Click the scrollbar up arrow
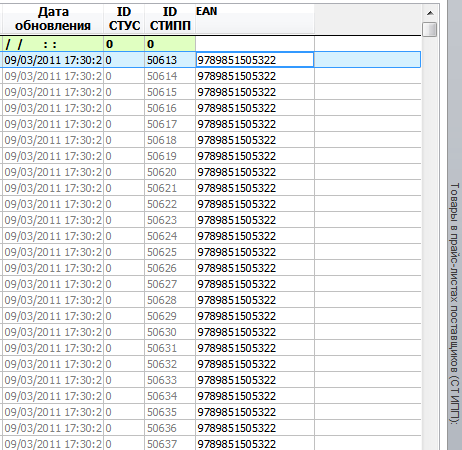Image resolution: width=462 pixels, height=450 pixels. click(x=430, y=13)
